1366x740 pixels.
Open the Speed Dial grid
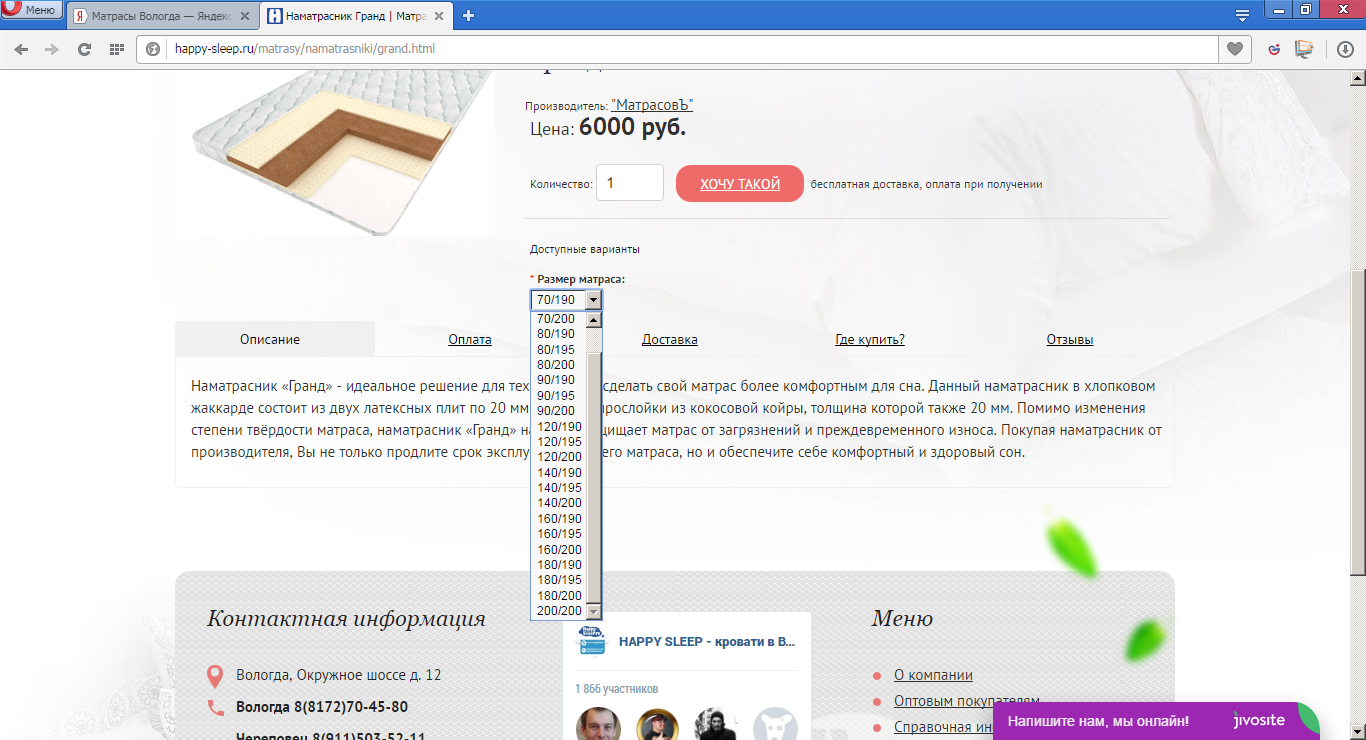coord(116,49)
